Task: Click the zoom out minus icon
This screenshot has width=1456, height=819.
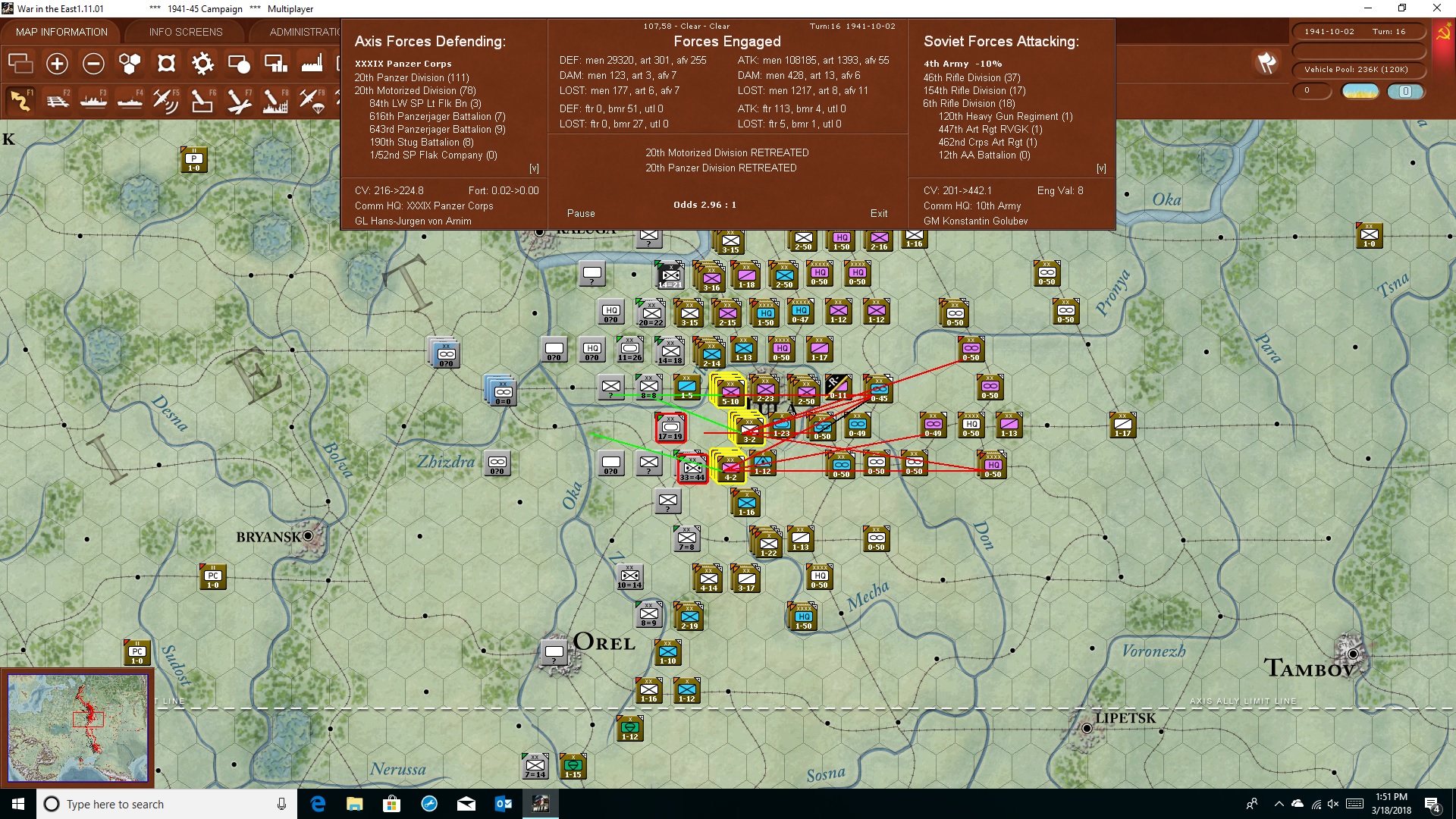Action: (x=93, y=64)
